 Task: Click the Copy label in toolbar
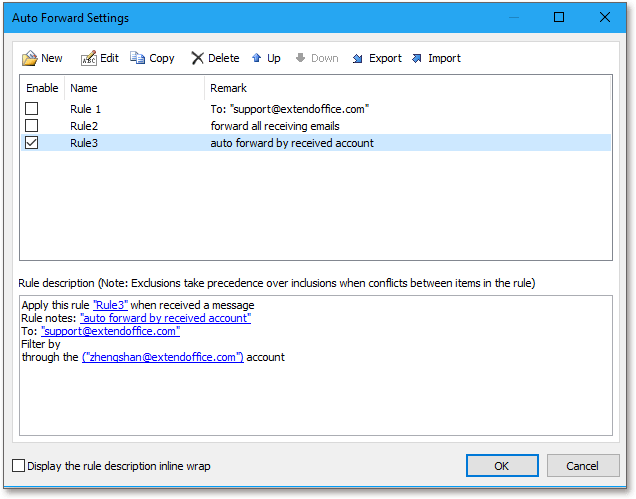[162, 58]
